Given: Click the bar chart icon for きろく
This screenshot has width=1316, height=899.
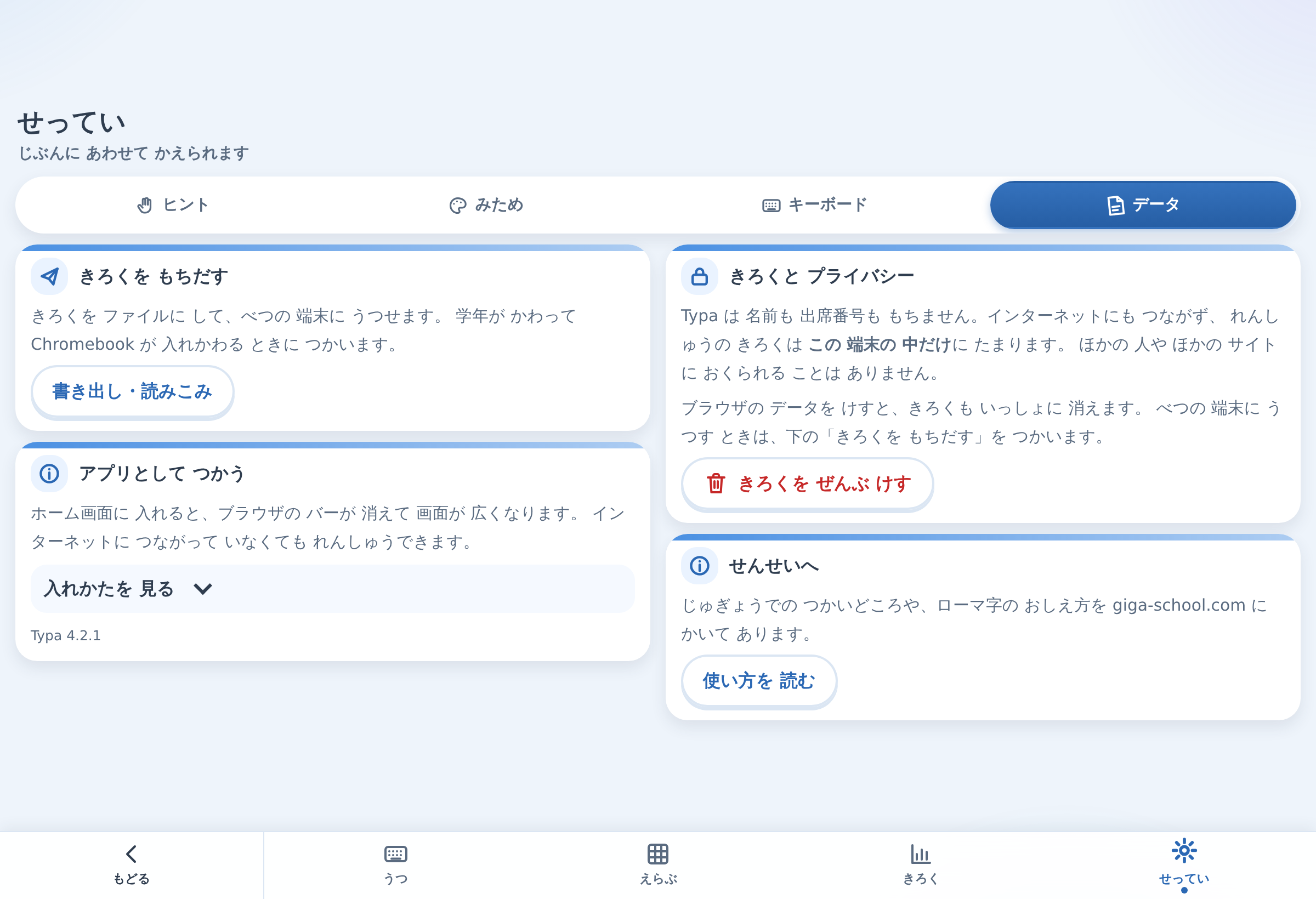Looking at the screenshot, I should pos(921,854).
